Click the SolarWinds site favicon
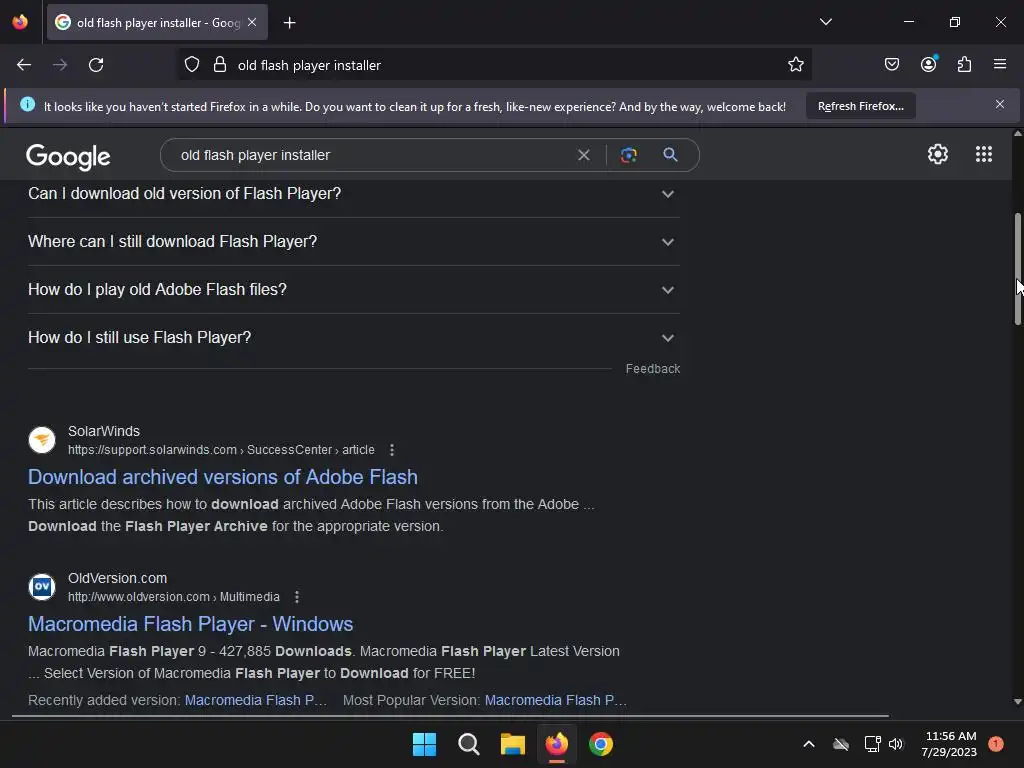This screenshot has width=1024, height=768. (x=42, y=440)
